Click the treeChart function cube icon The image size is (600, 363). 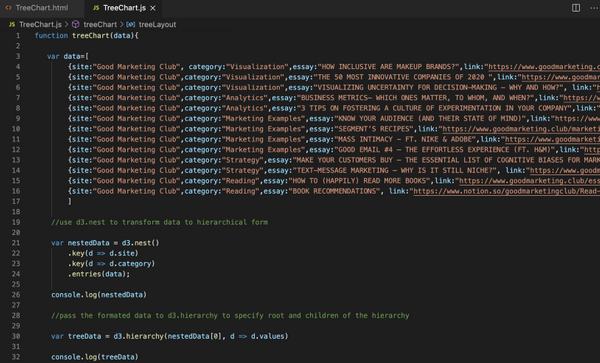[76, 24]
